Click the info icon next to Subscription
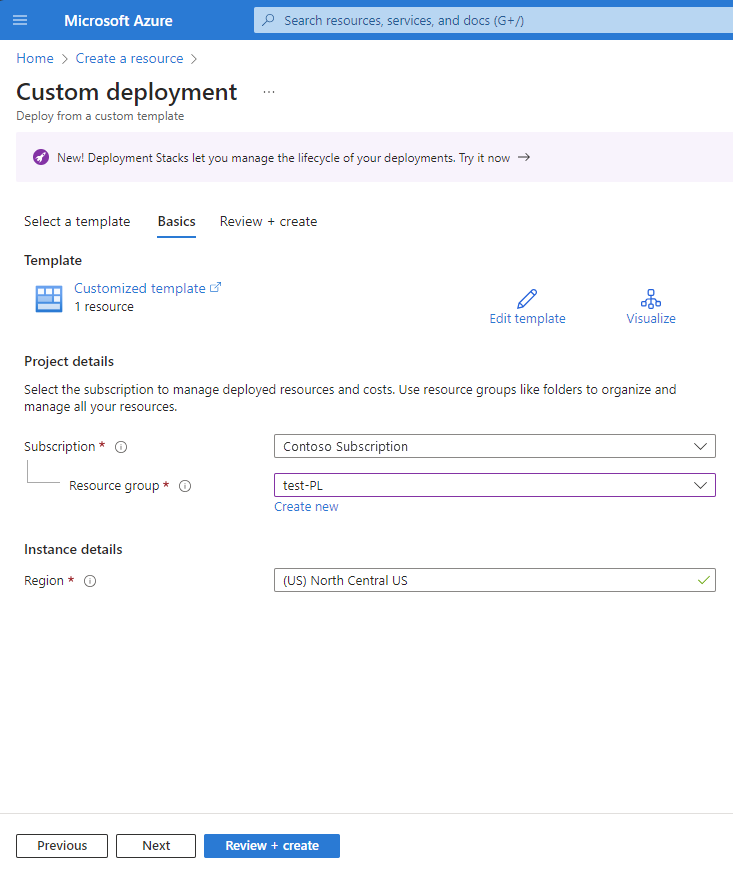733x876 pixels. coord(120,446)
